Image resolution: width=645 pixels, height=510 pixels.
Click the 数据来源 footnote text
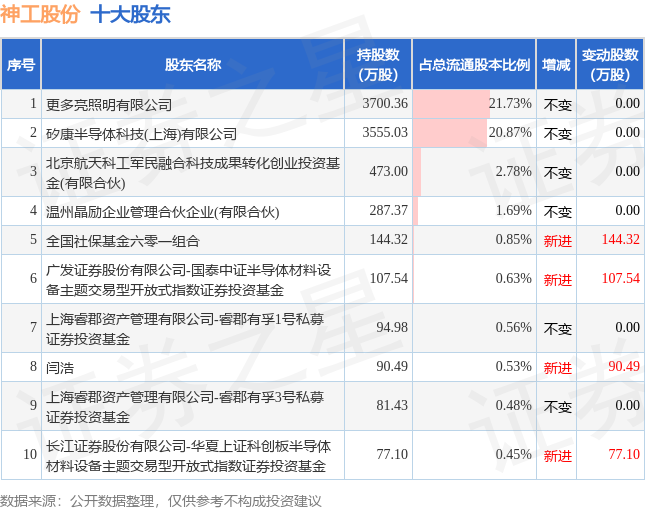(x=160, y=501)
